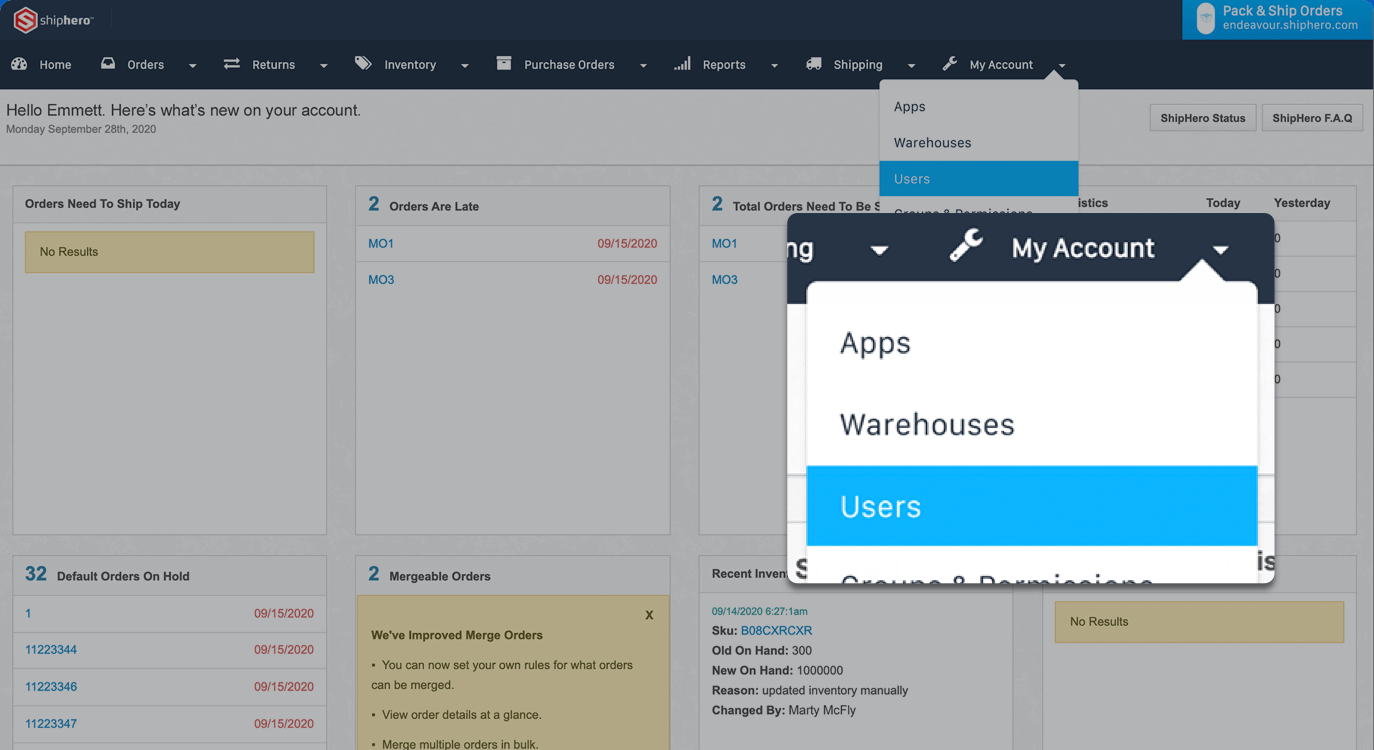Image resolution: width=1374 pixels, height=750 pixels.
Task: Click the Mergeable Orders heading
Action: point(440,577)
